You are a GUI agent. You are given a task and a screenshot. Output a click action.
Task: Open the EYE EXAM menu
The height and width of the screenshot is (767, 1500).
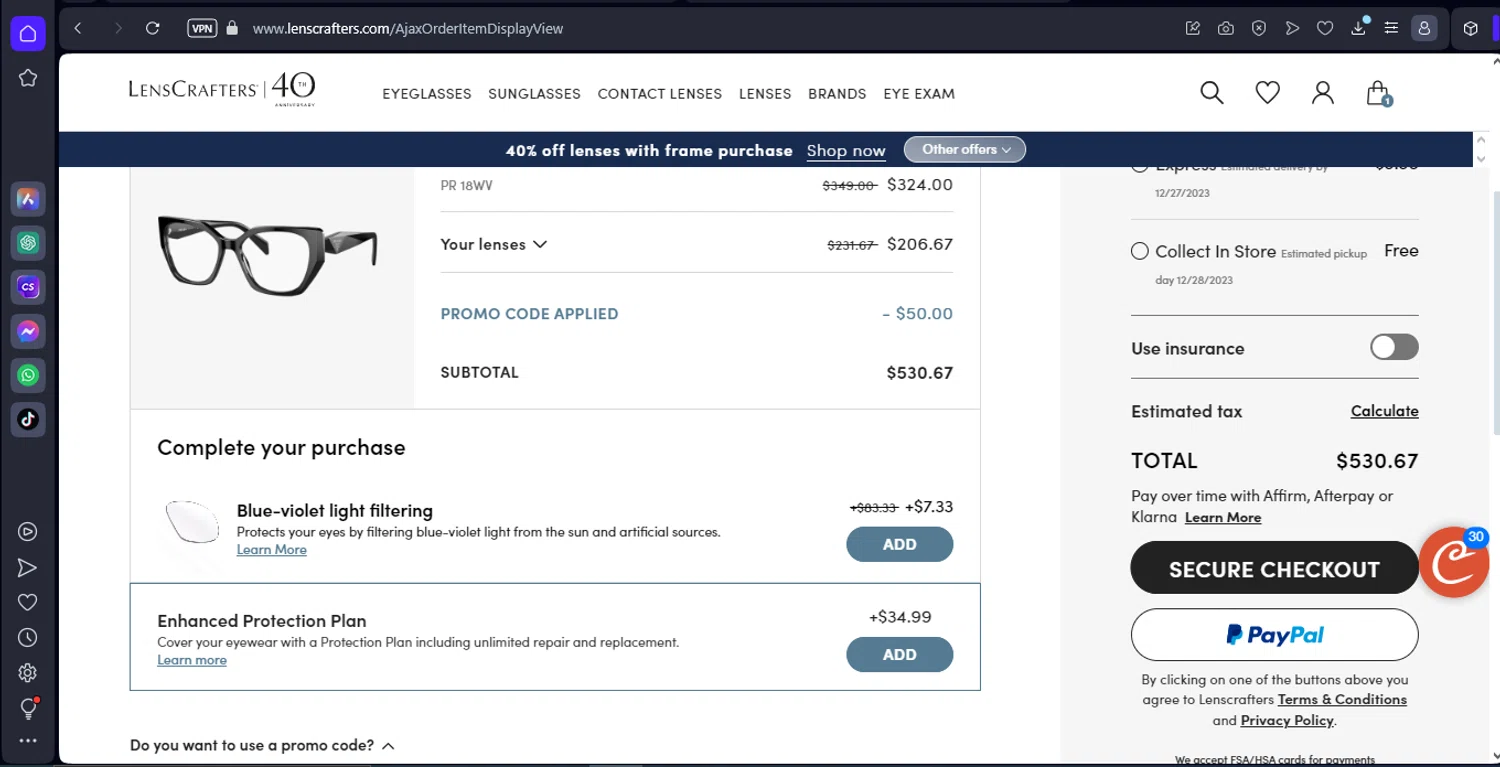click(x=919, y=94)
